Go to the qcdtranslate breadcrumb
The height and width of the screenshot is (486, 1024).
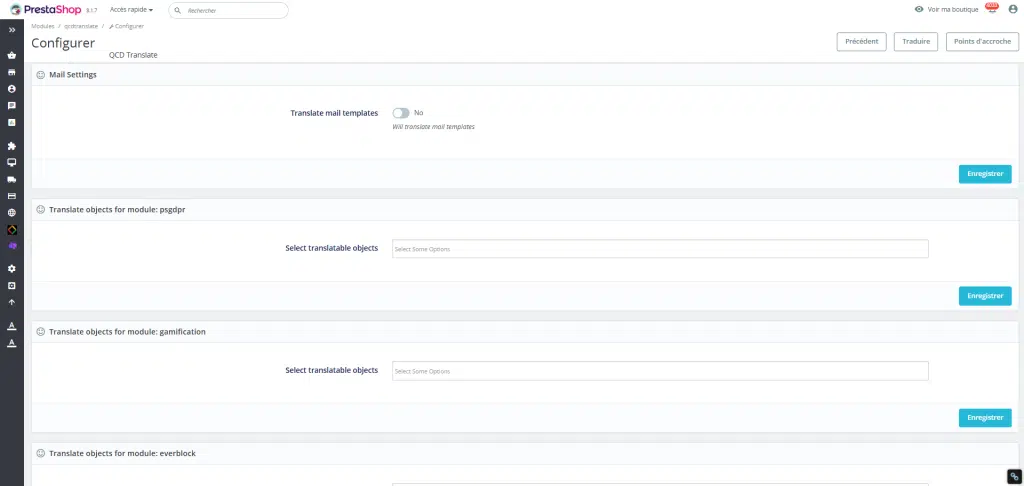[81, 26]
